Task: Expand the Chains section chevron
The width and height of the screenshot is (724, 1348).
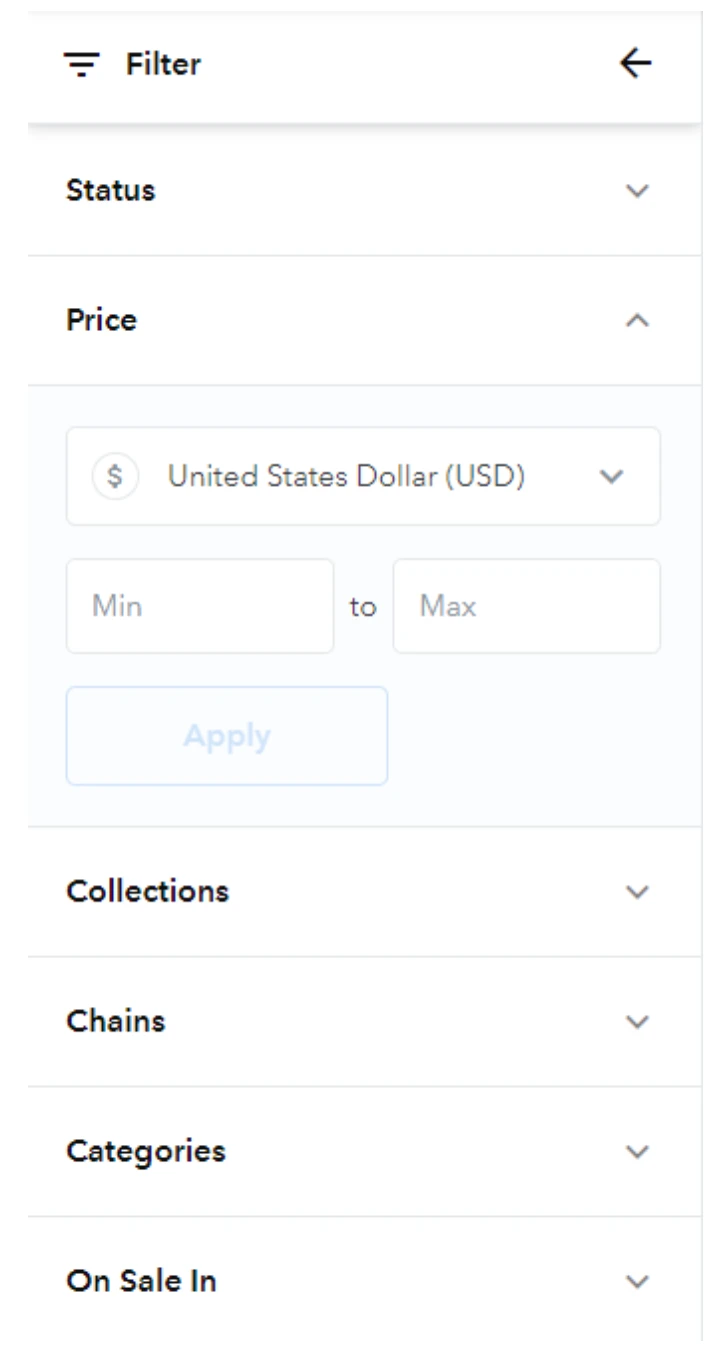Action: pos(637,1021)
